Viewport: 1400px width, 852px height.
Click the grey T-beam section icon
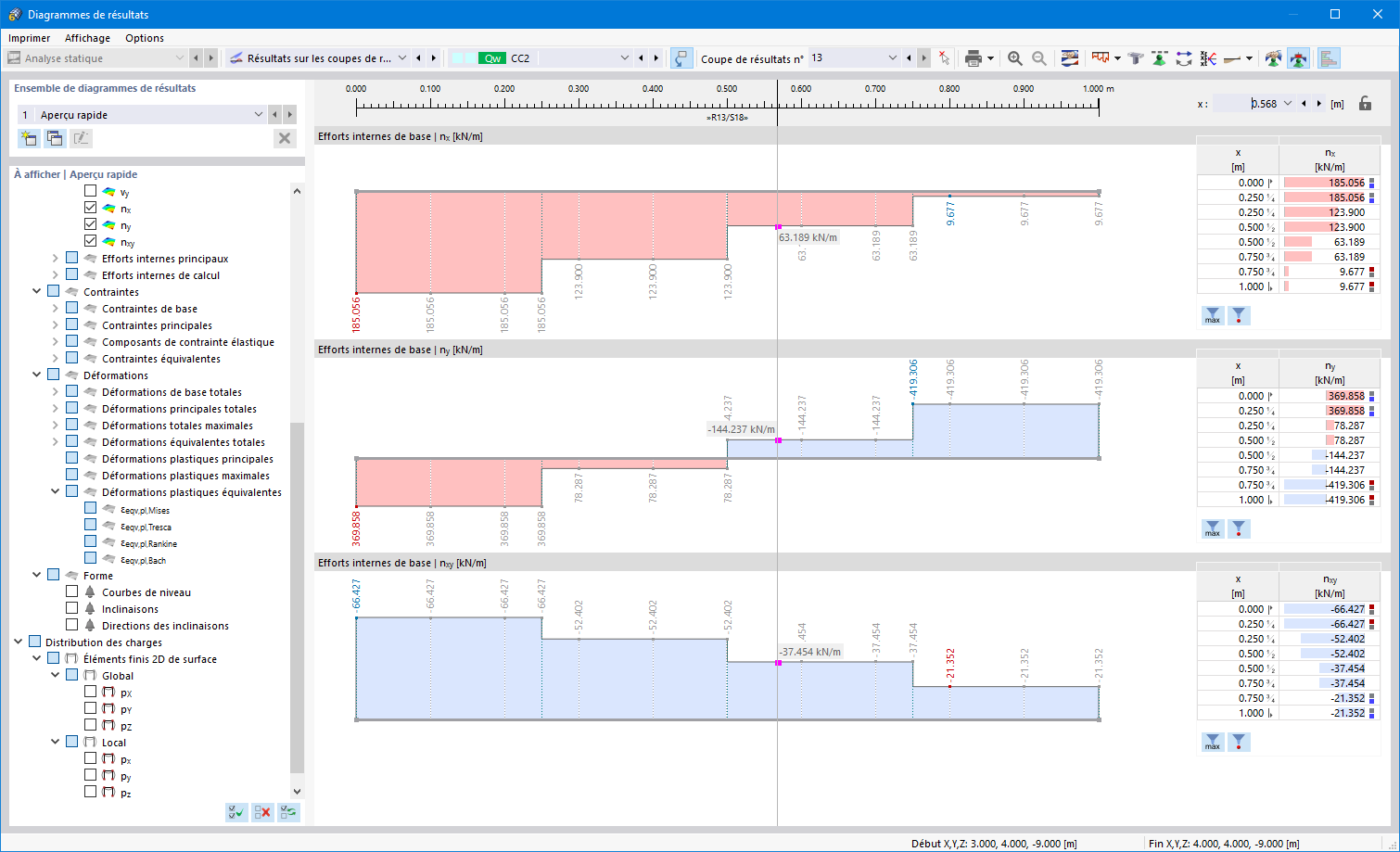pyautogui.click(x=1136, y=58)
